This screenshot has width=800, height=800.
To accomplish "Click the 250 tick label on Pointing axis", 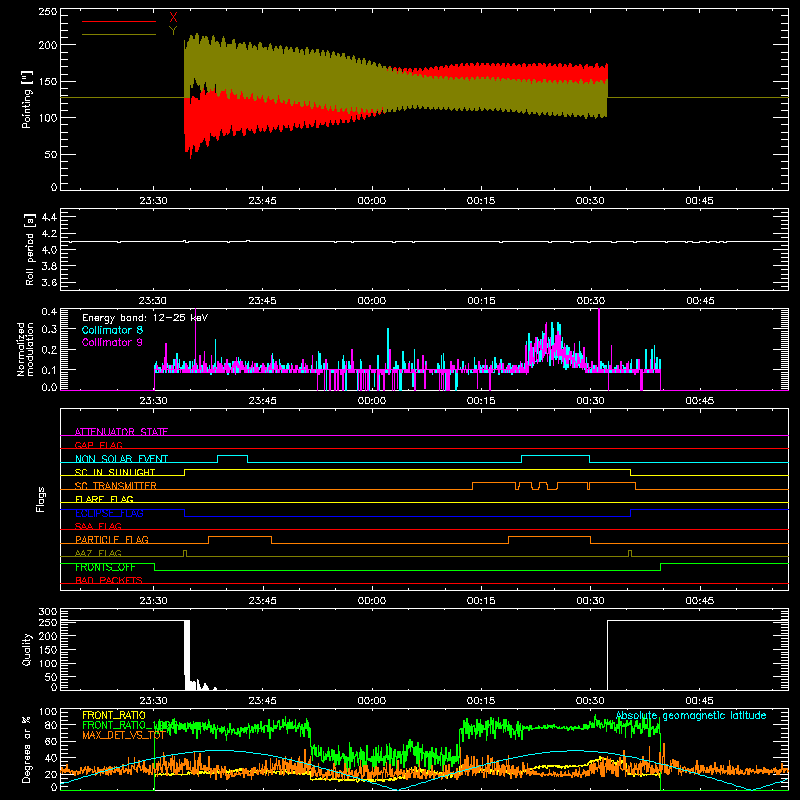I will 48,12.
